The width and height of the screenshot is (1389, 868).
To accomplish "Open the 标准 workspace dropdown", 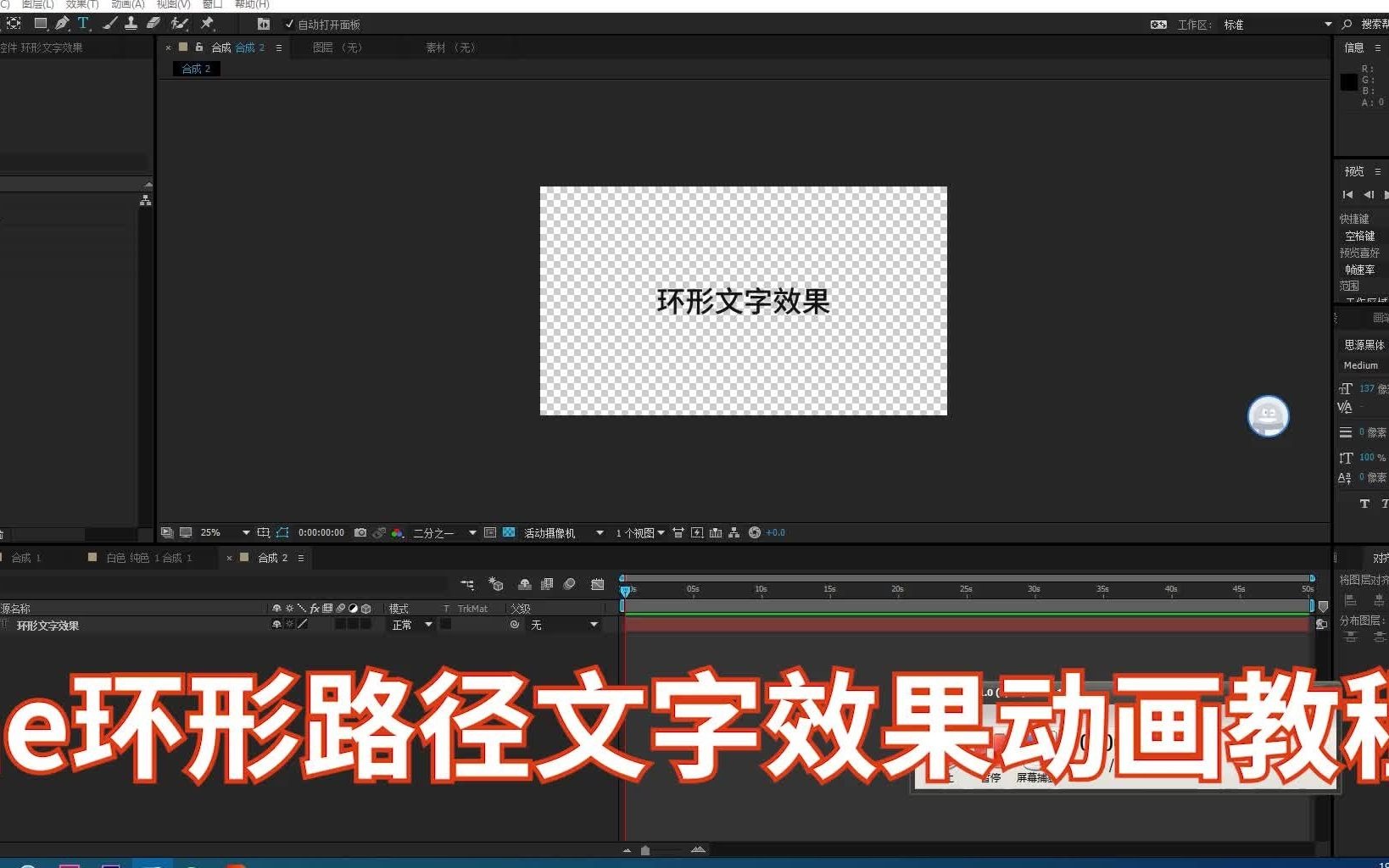I will click(1277, 25).
